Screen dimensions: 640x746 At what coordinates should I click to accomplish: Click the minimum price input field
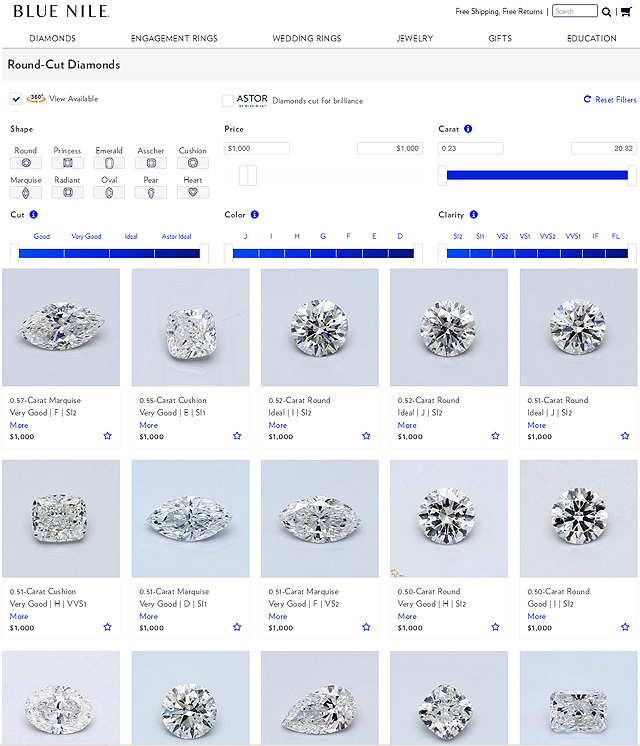click(257, 148)
